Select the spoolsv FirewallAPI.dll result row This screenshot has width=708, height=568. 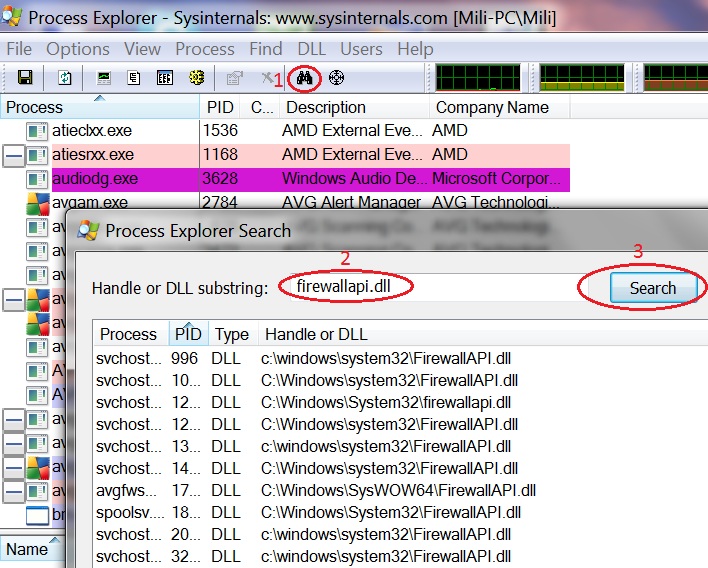401,512
